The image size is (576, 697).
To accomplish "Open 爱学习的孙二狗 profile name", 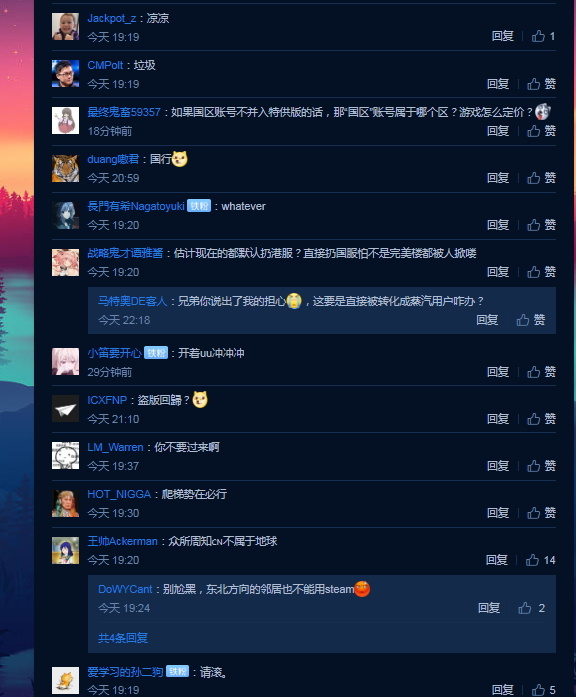I will click(x=125, y=672).
